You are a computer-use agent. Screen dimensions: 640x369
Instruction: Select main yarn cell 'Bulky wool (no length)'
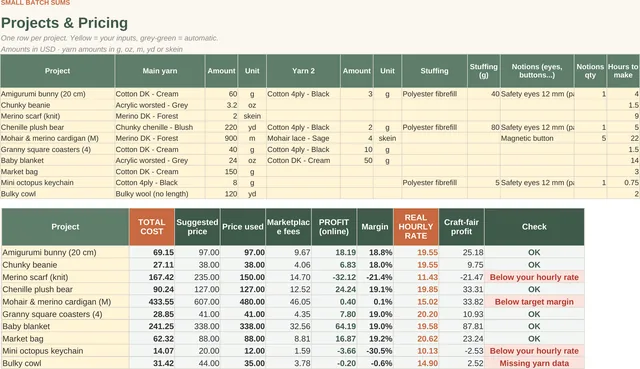click(x=160, y=194)
